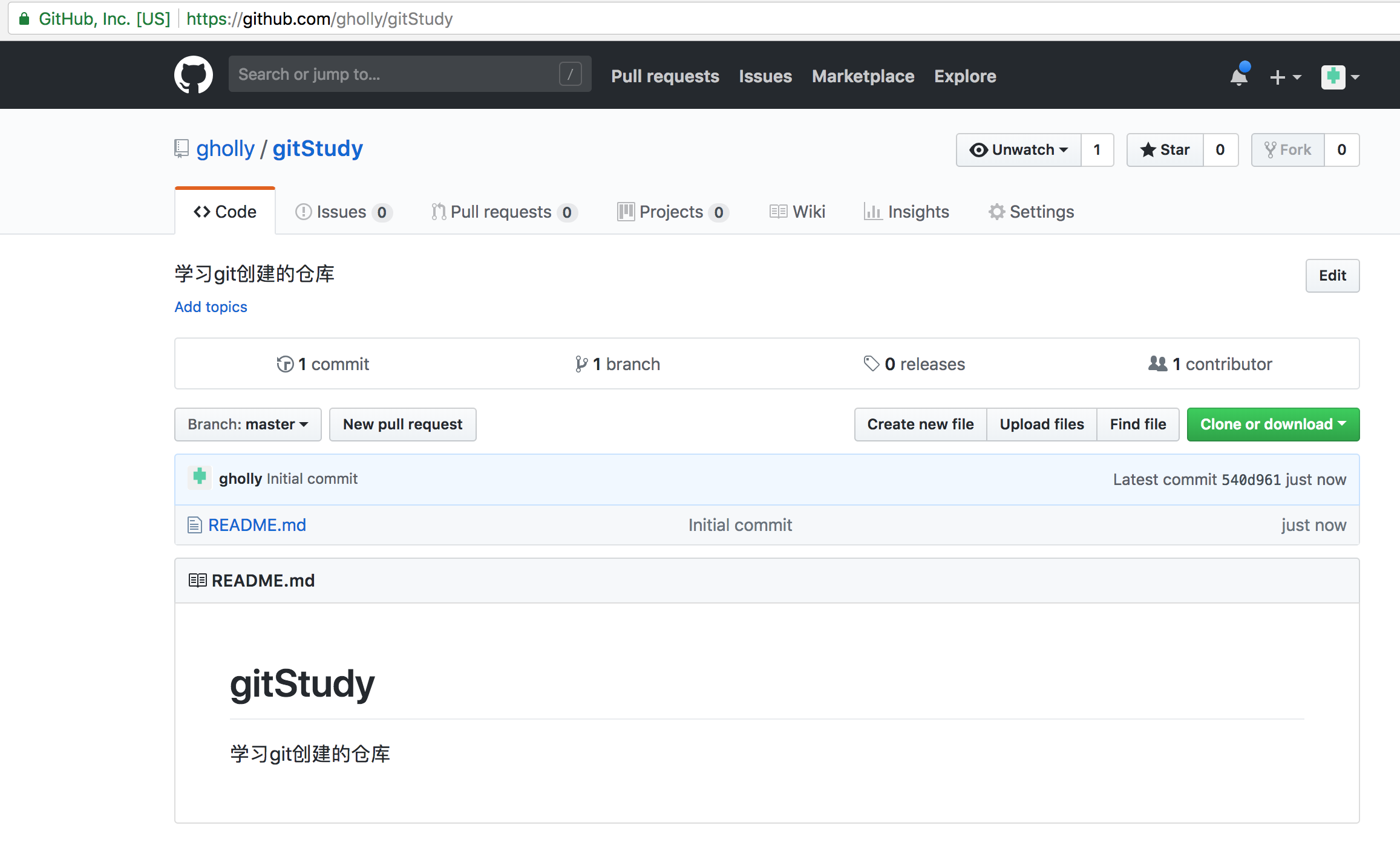View the 0 releases page
Image resolution: width=1400 pixels, height=866 pixels.
[914, 364]
